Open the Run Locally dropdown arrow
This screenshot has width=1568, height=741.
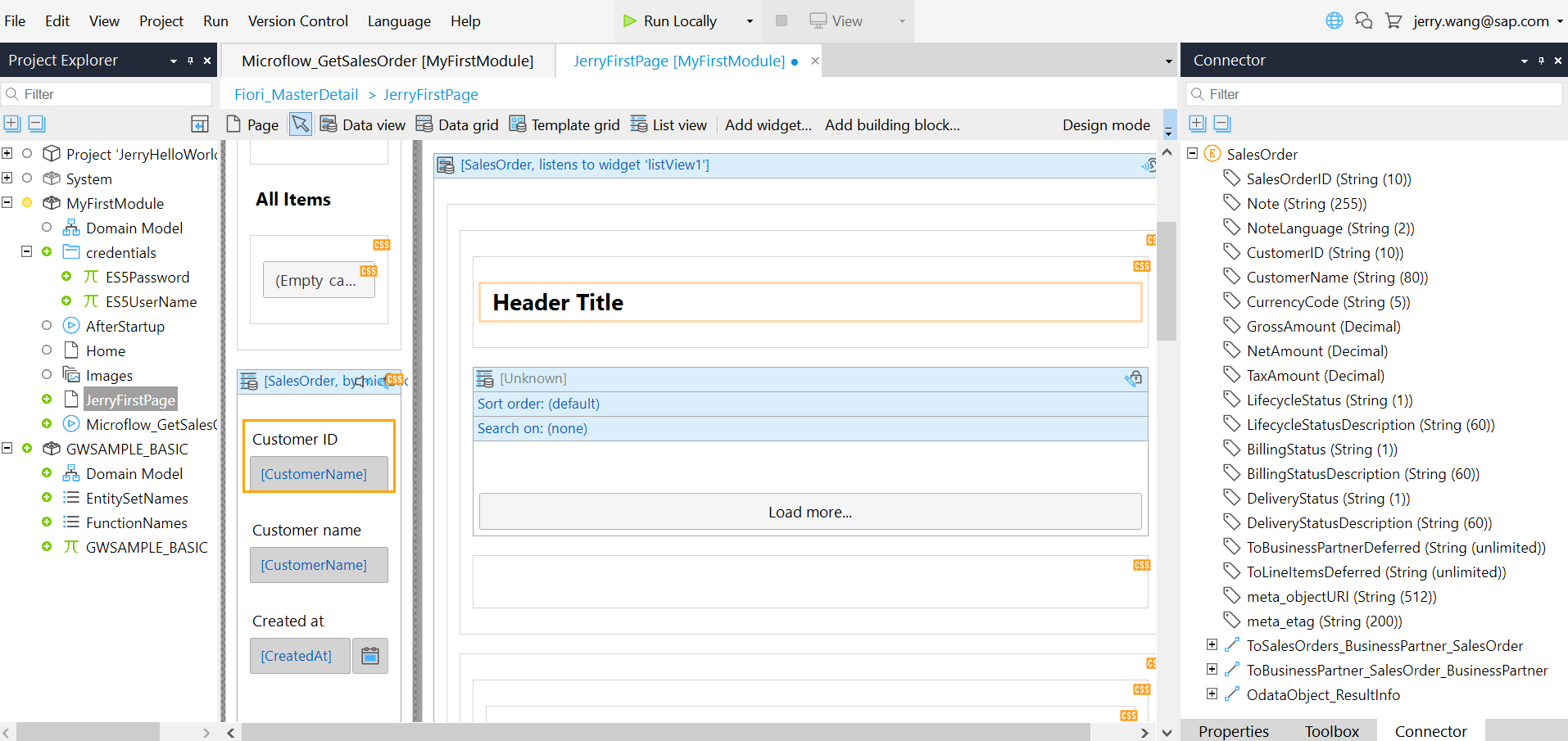click(x=750, y=21)
